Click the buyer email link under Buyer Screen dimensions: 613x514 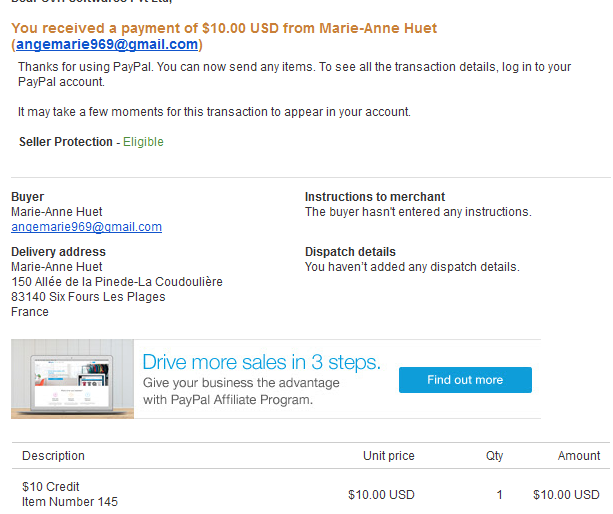(86, 227)
